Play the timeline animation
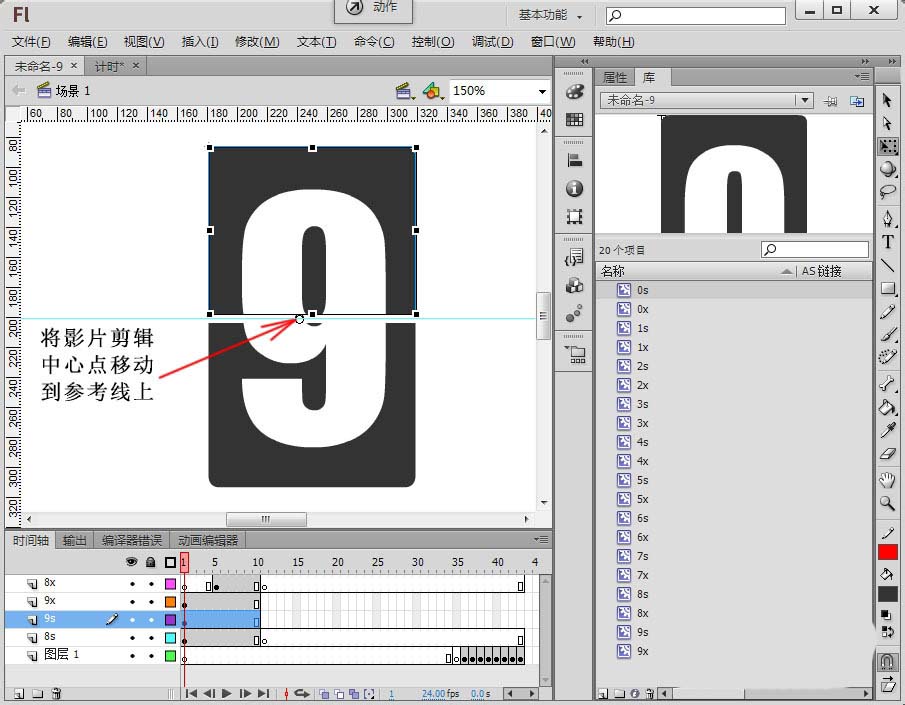 pos(227,693)
